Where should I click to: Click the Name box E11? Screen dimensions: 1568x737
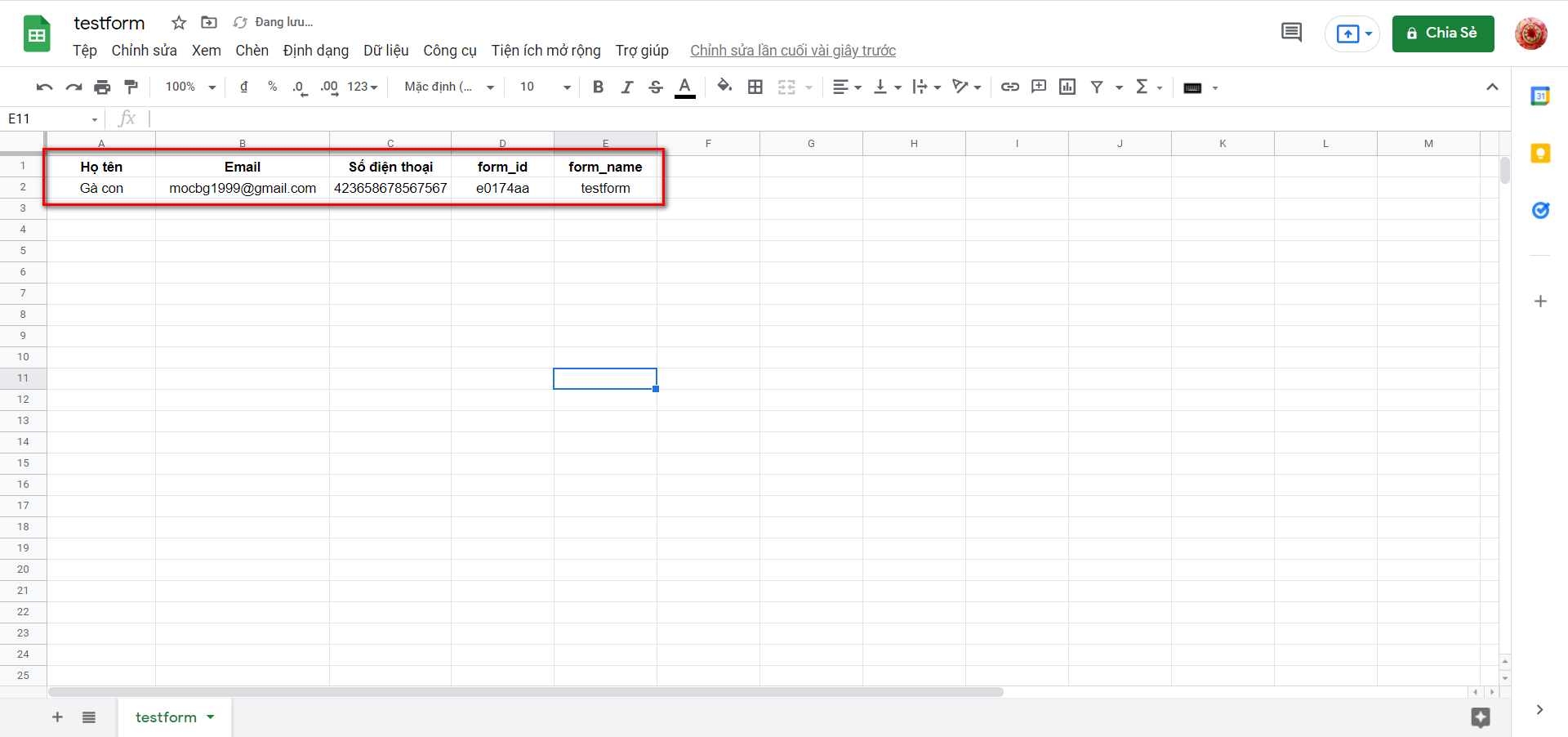(53, 118)
